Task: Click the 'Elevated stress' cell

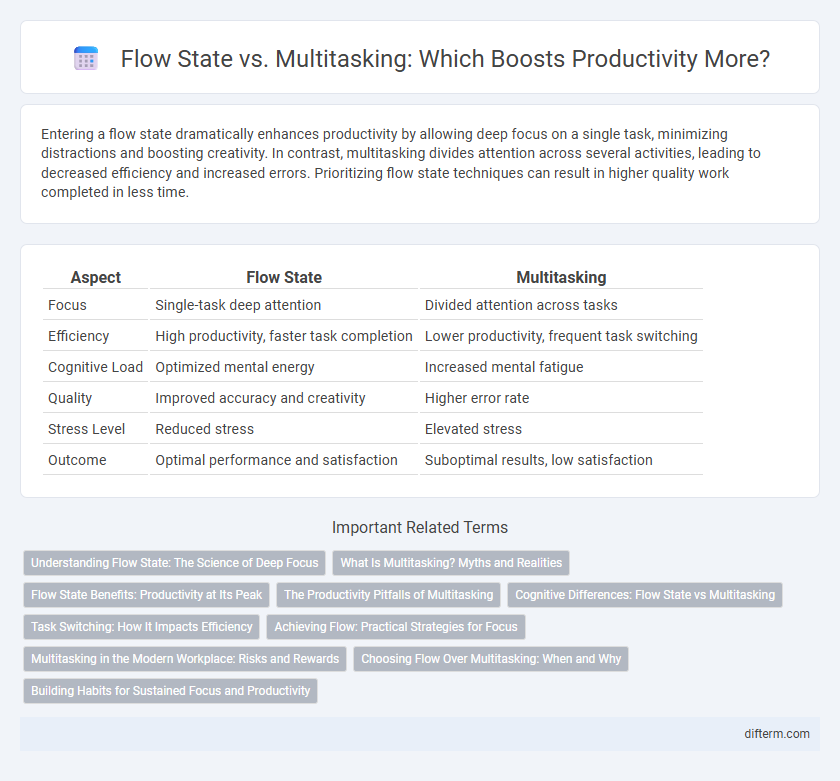Action: (473, 429)
